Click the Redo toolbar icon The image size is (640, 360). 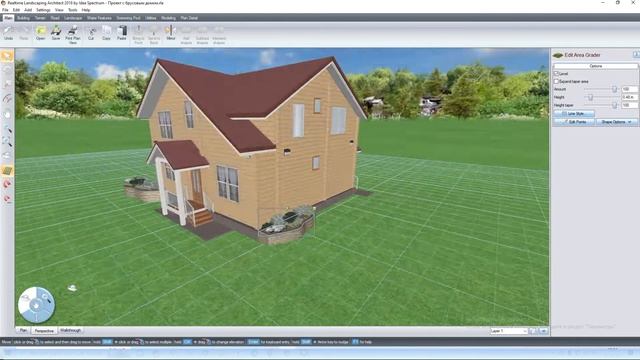click(24, 33)
